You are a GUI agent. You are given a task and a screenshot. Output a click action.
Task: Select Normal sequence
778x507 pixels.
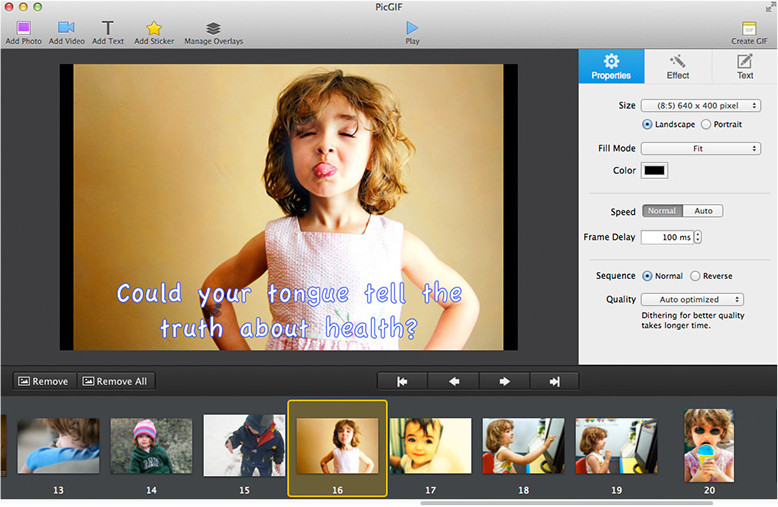click(647, 276)
